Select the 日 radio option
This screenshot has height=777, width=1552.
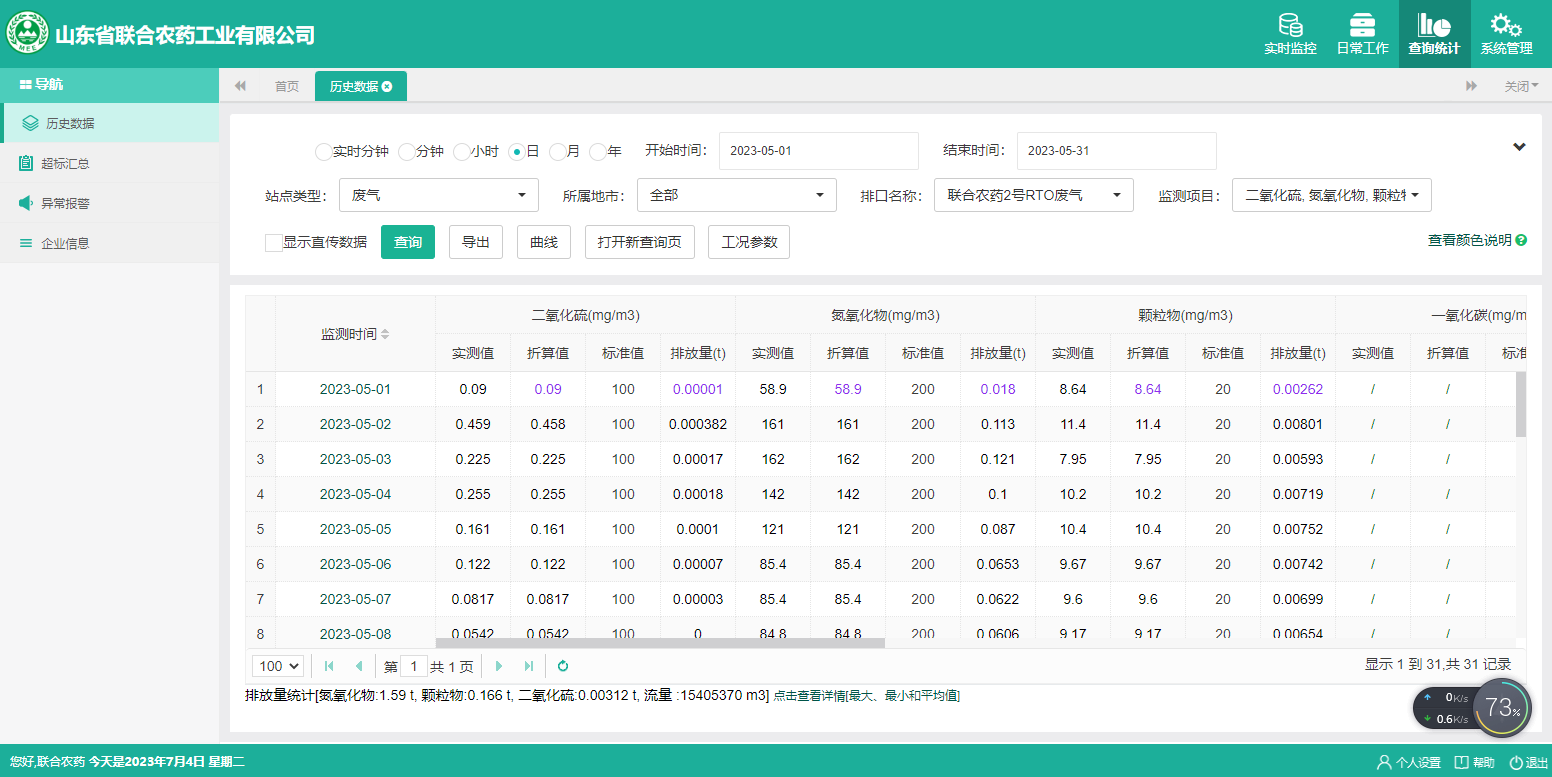pyautogui.click(x=516, y=152)
